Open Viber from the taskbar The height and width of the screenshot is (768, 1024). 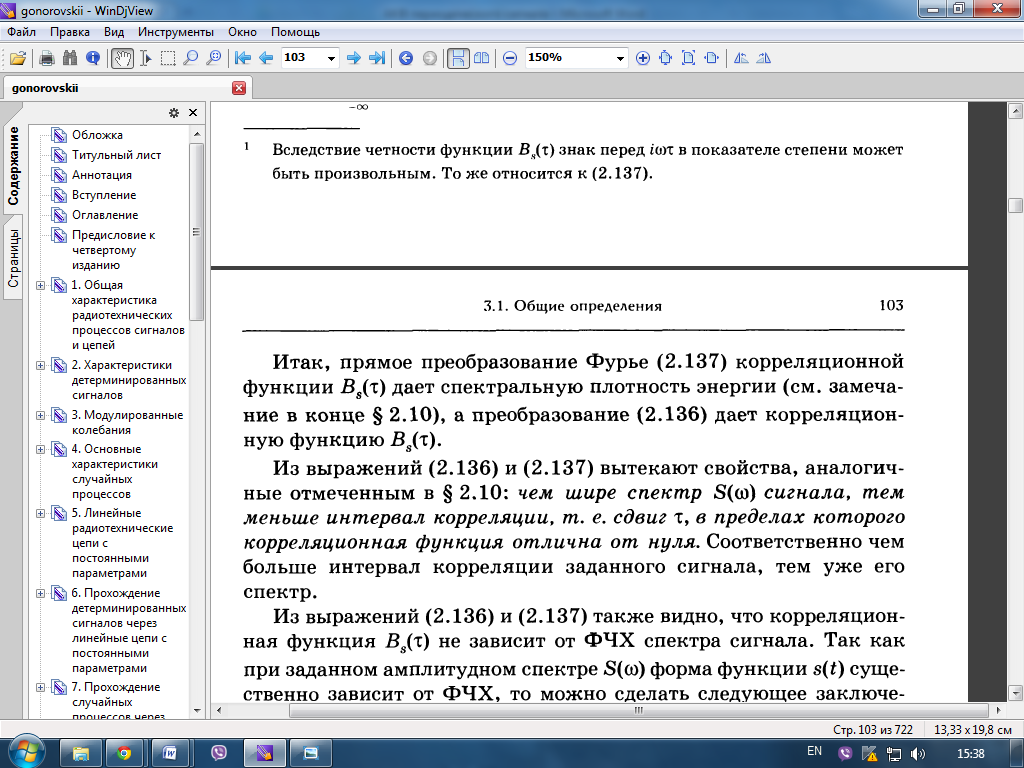(x=219, y=754)
